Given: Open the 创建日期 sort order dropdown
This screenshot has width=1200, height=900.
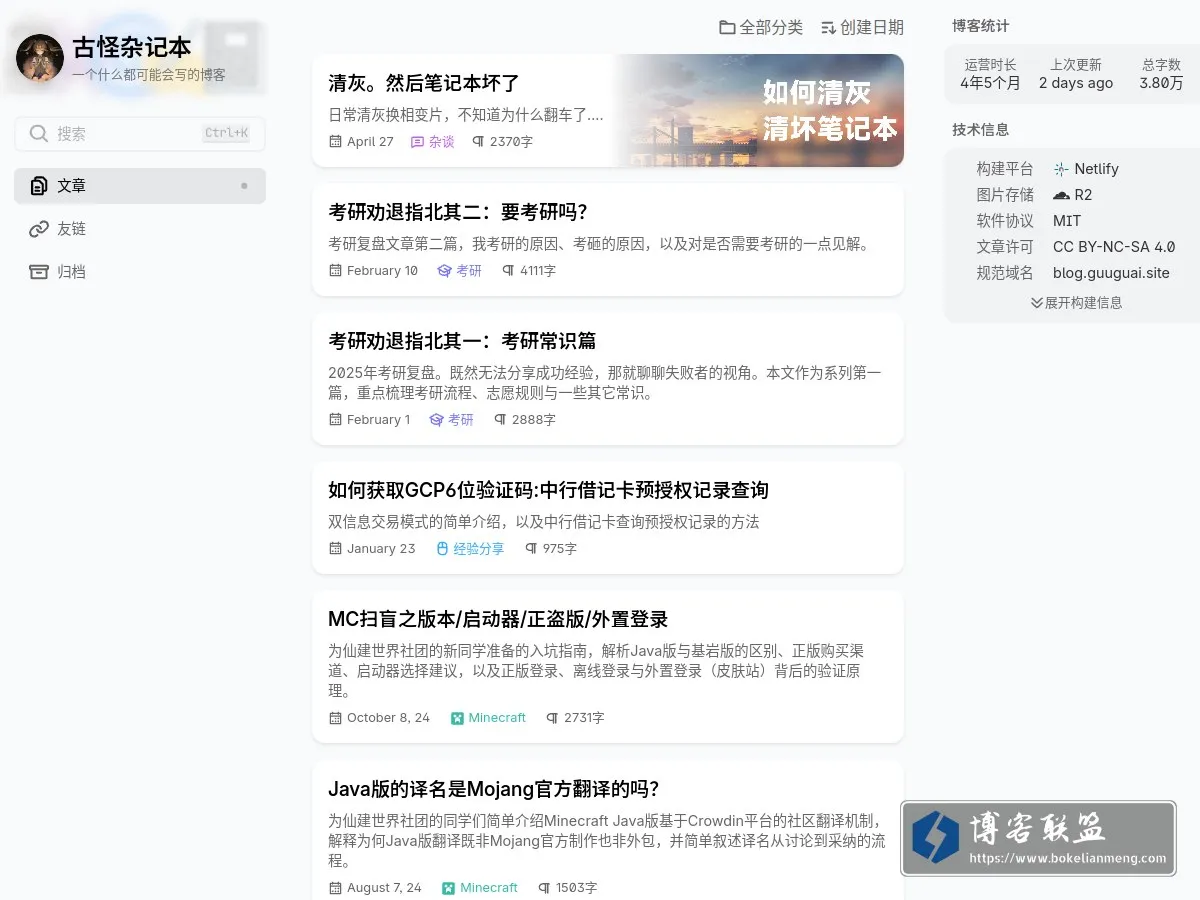Looking at the screenshot, I should (x=862, y=28).
